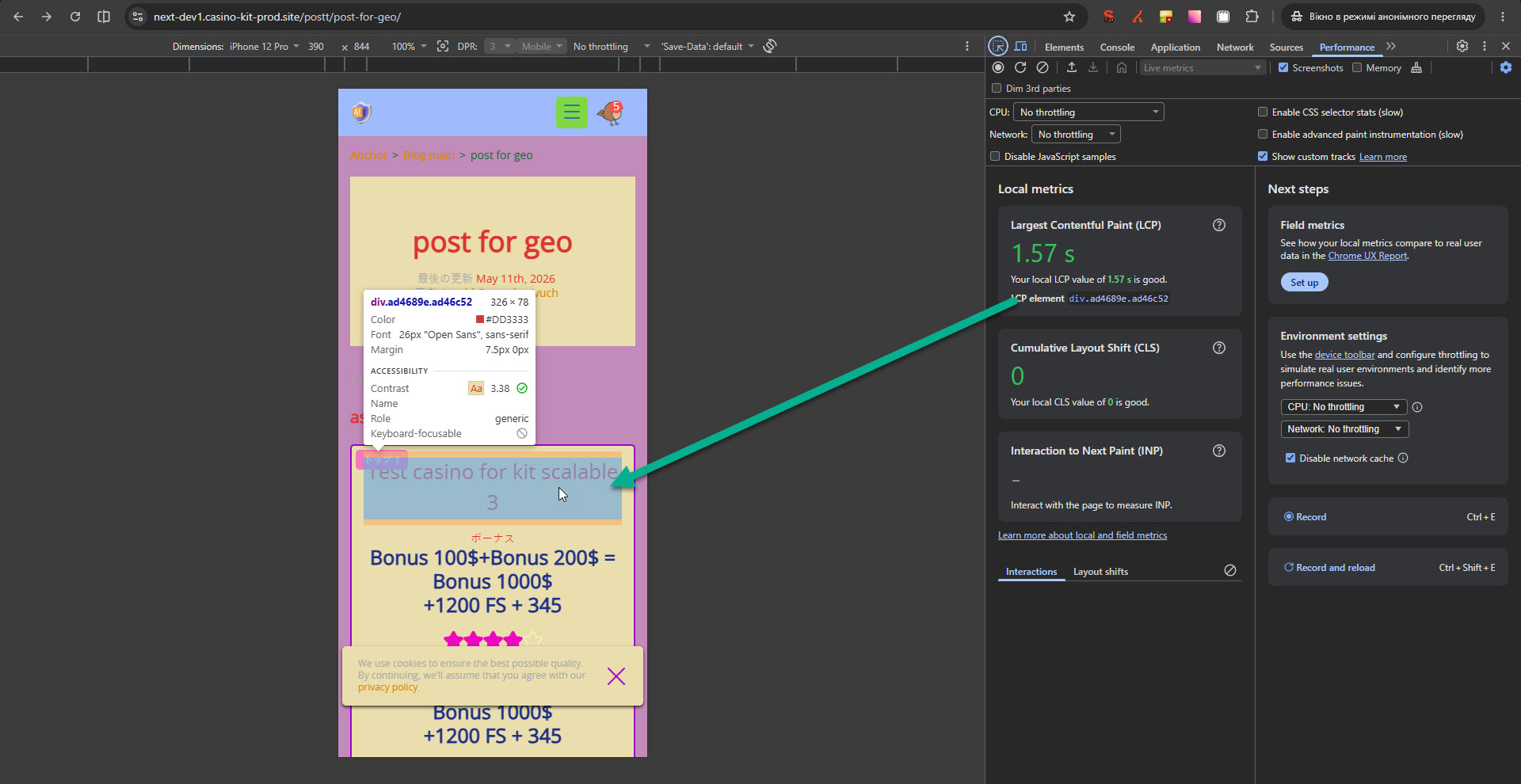Switch to the Network tab

1235,47
